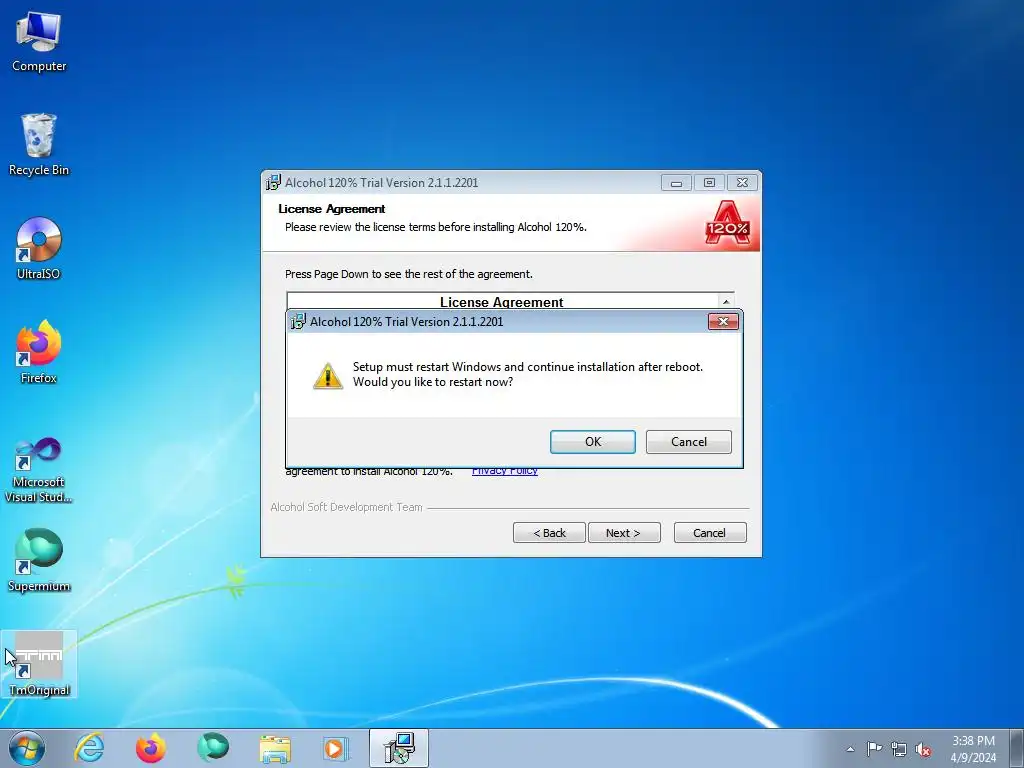This screenshot has width=1024, height=768.
Task: Click the 'License Agreement' heading in the text box
Action: [x=502, y=302]
